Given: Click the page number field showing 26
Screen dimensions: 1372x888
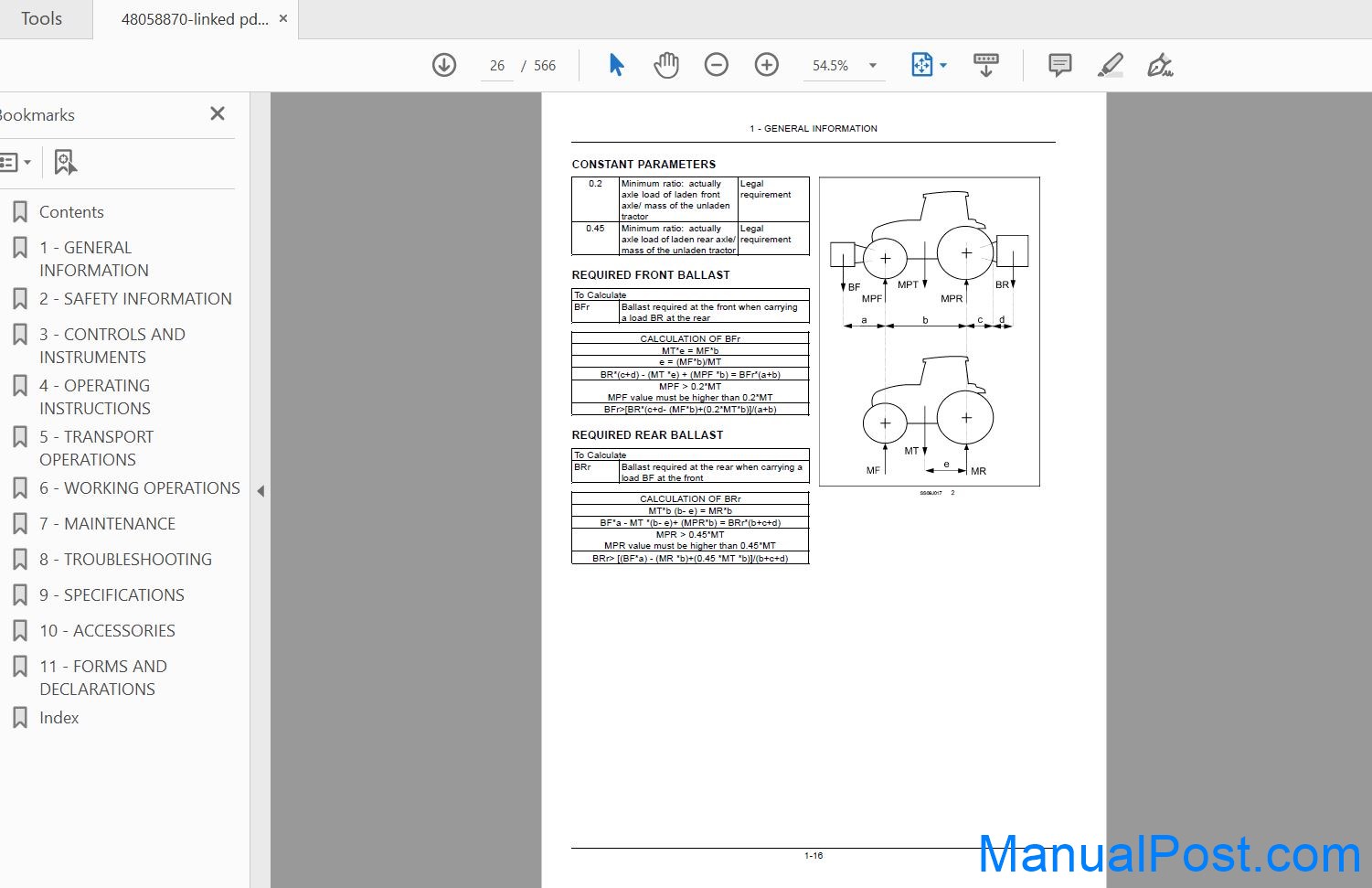Looking at the screenshot, I should coord(497,66).
